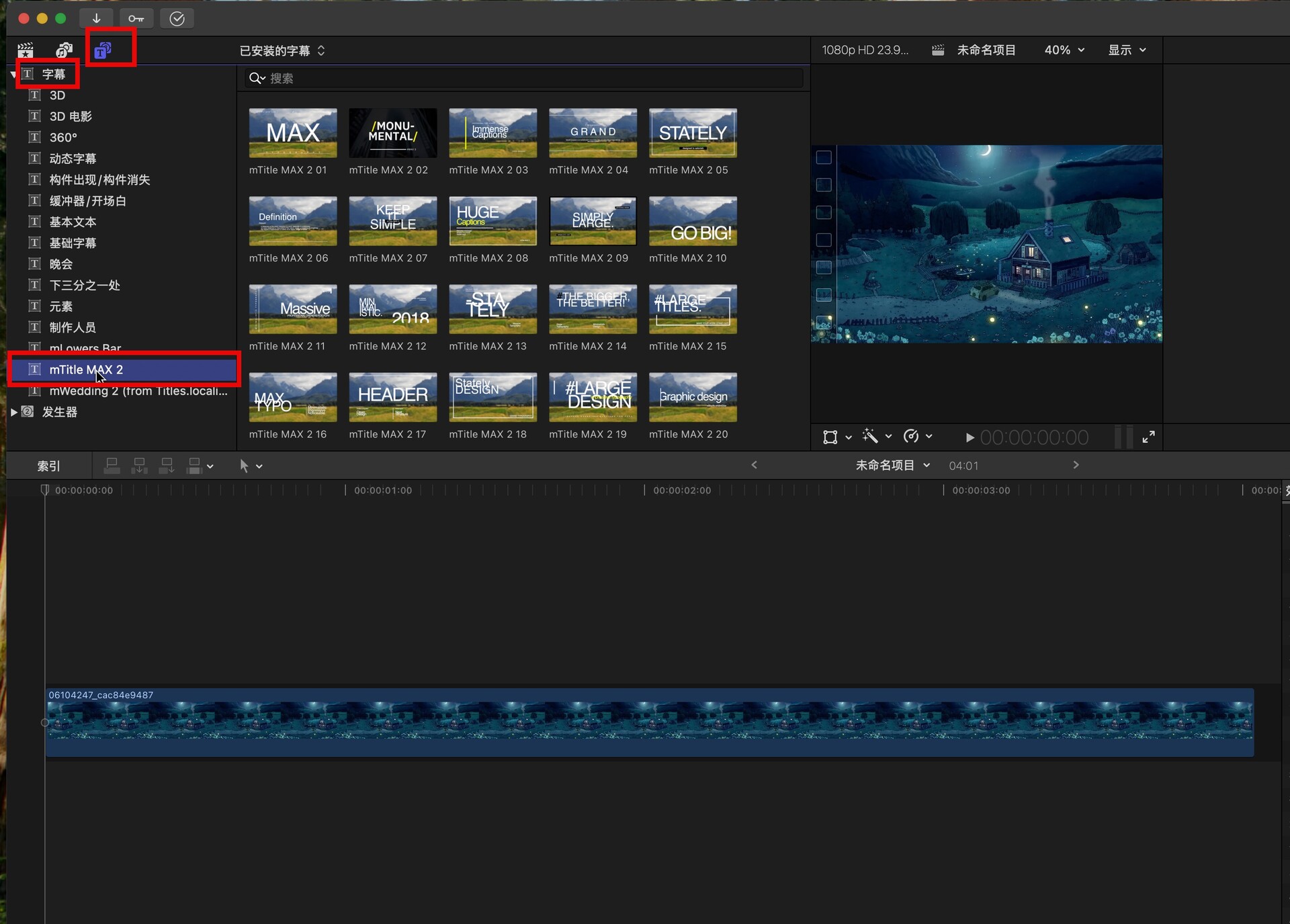Screen dimensions: 1290x924
Task: Click the 搜索 titles search field
Action: [x=524, y=79]
